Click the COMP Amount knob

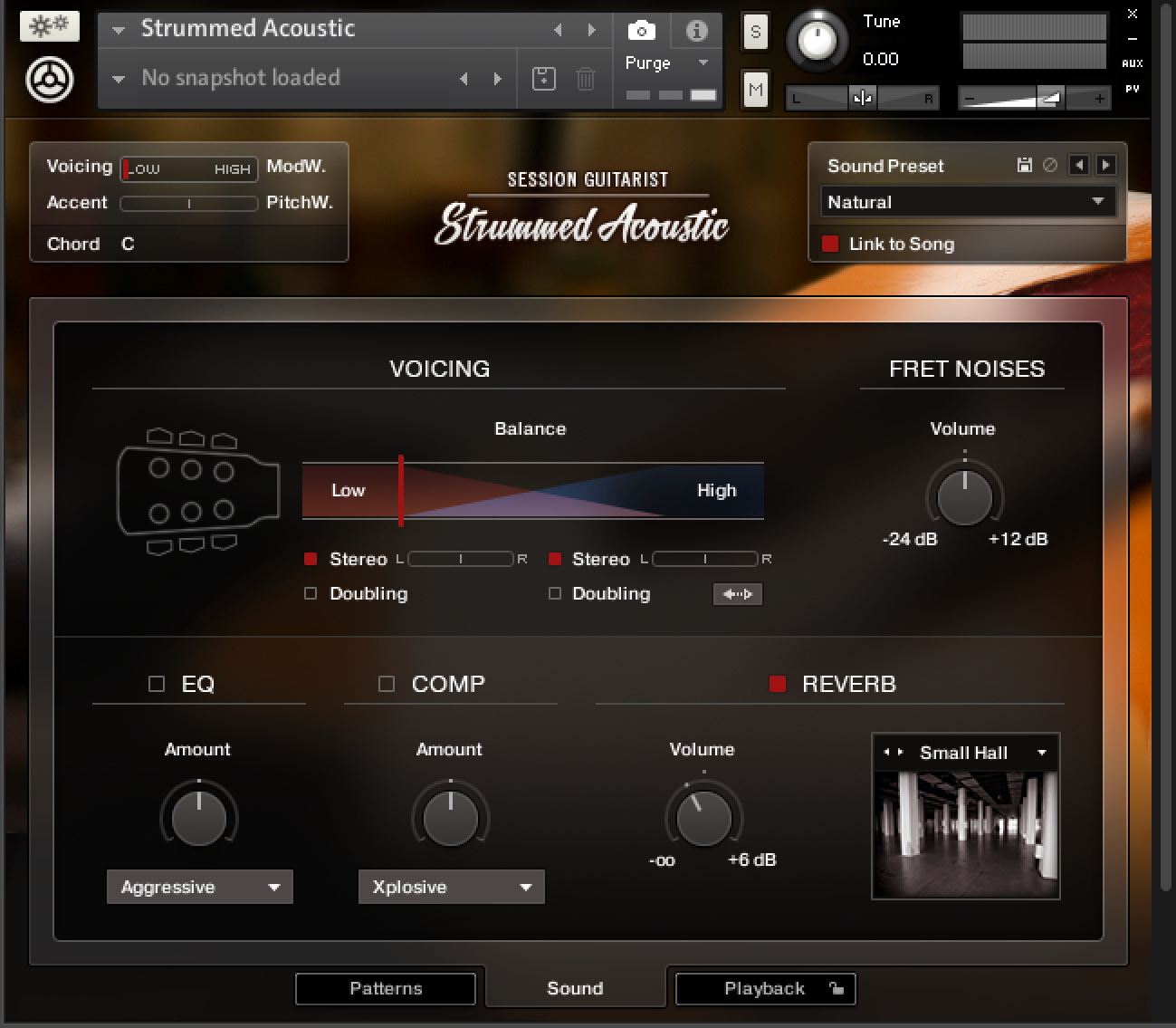click(450, 817)
